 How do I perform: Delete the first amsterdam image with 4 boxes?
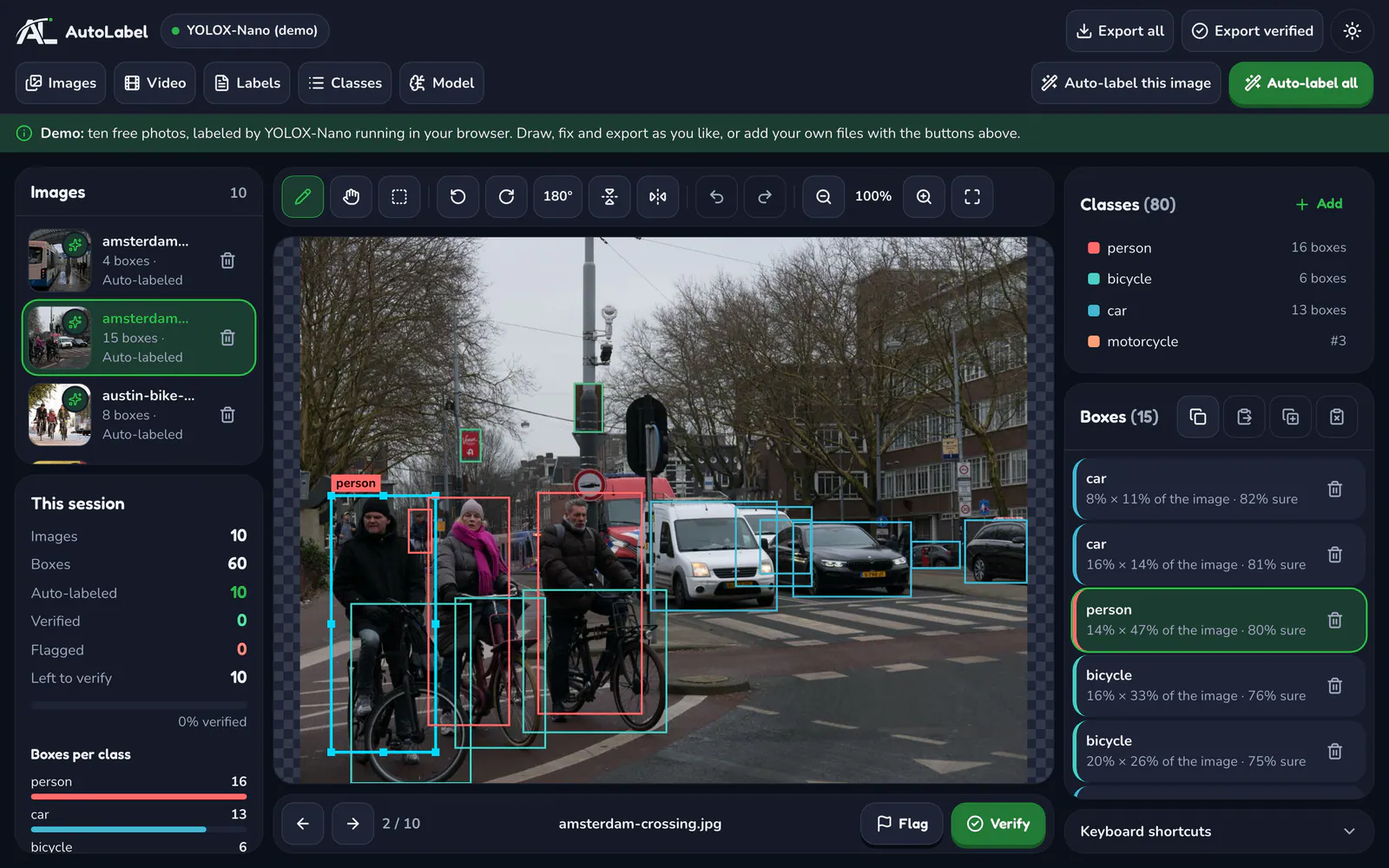click(x=227, y=260)
